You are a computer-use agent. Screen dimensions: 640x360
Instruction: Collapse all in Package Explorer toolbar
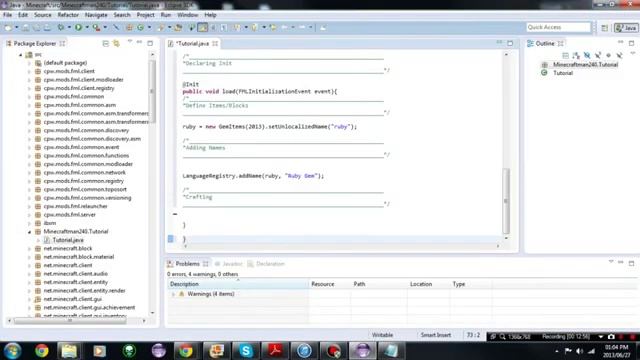pyautogui.click(x=106, y=43)
